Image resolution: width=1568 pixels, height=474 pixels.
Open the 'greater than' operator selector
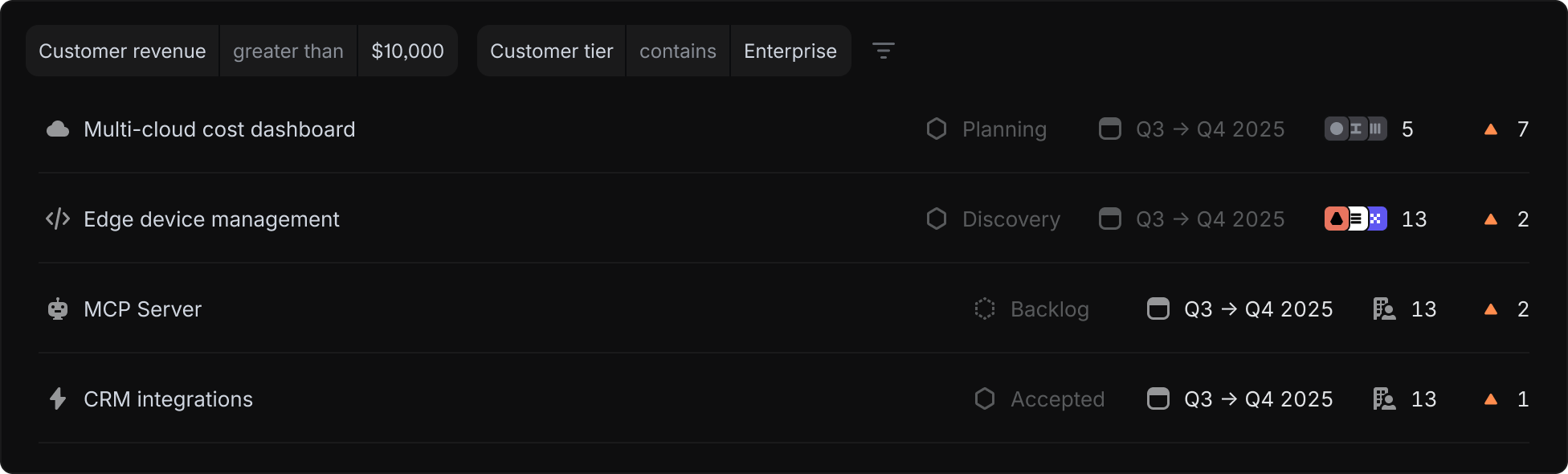pyautogui.click(x=288, y=51)
